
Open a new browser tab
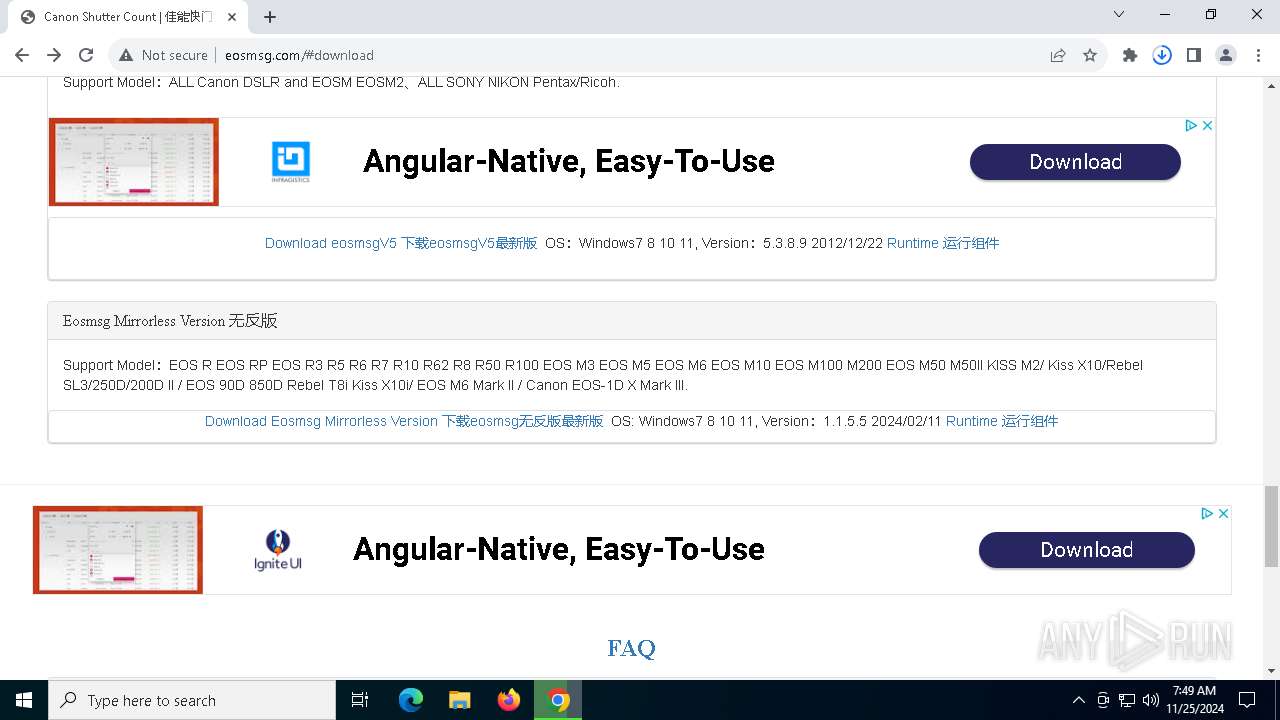pos(270,17)
